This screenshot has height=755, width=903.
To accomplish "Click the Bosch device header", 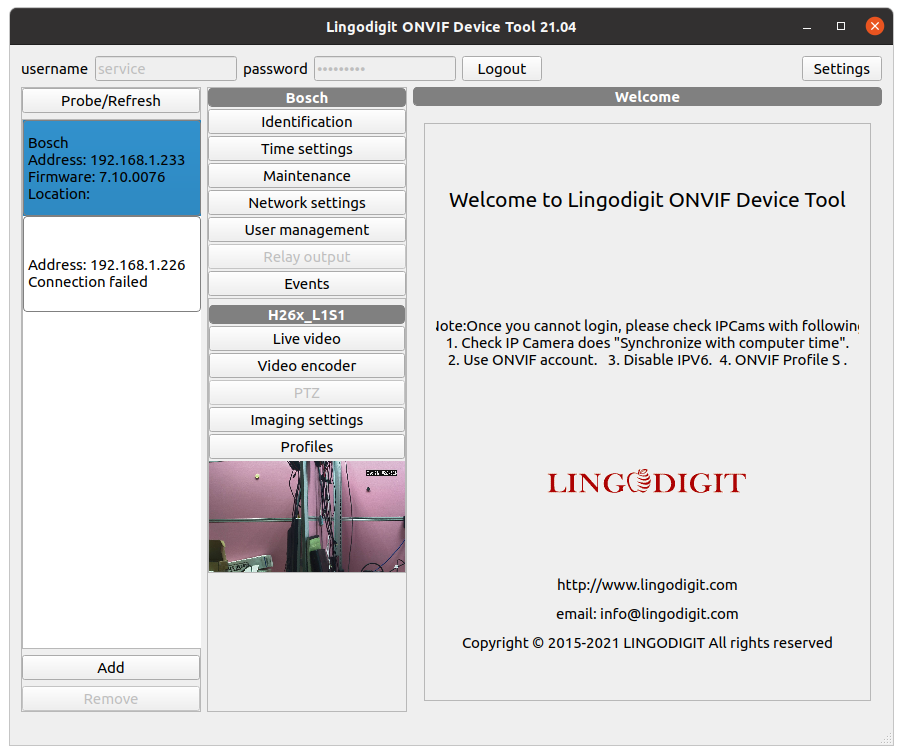I will click(x=307, y=98).
